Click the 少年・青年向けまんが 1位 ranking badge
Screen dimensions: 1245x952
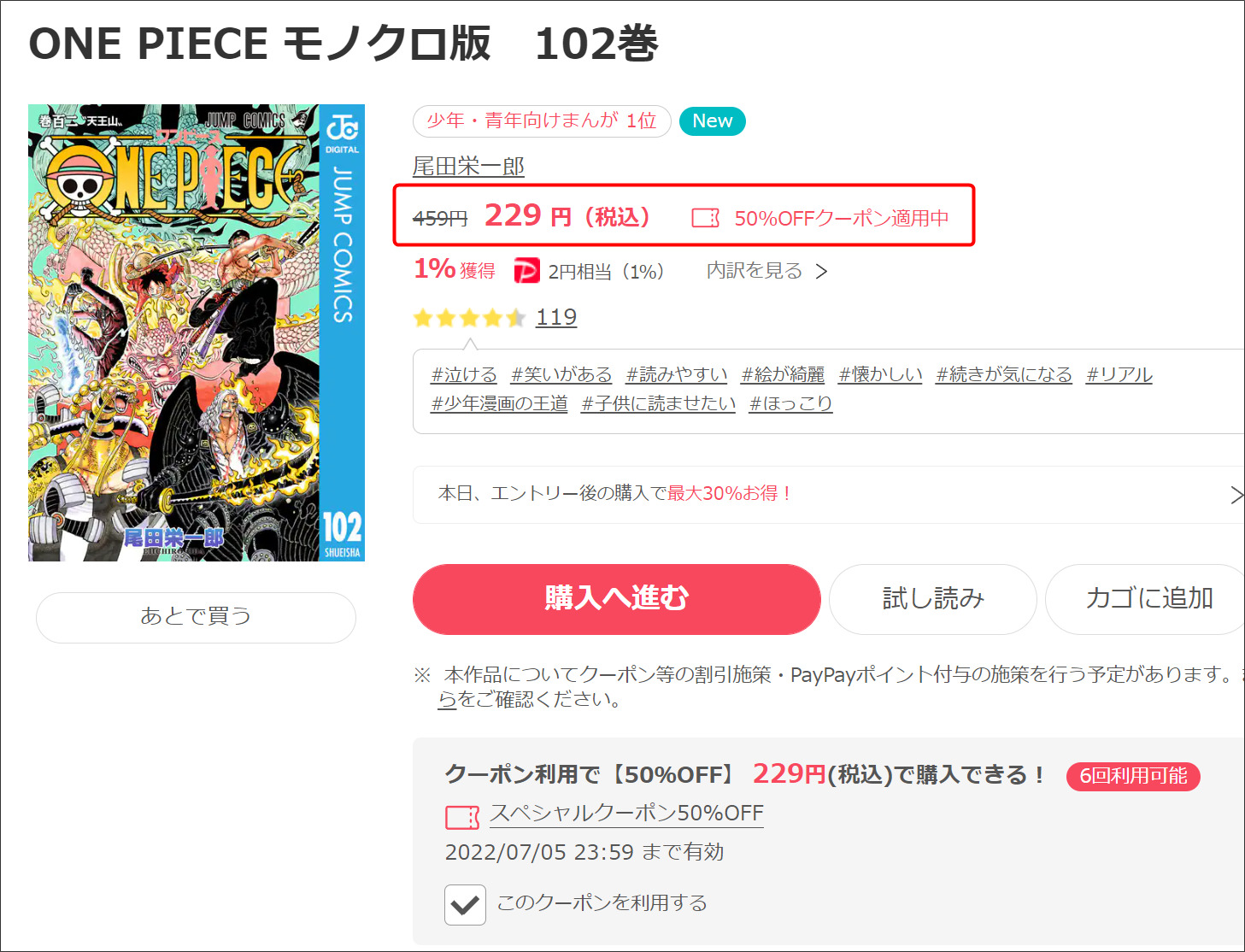pyautogui.click(x=542, y=120)
